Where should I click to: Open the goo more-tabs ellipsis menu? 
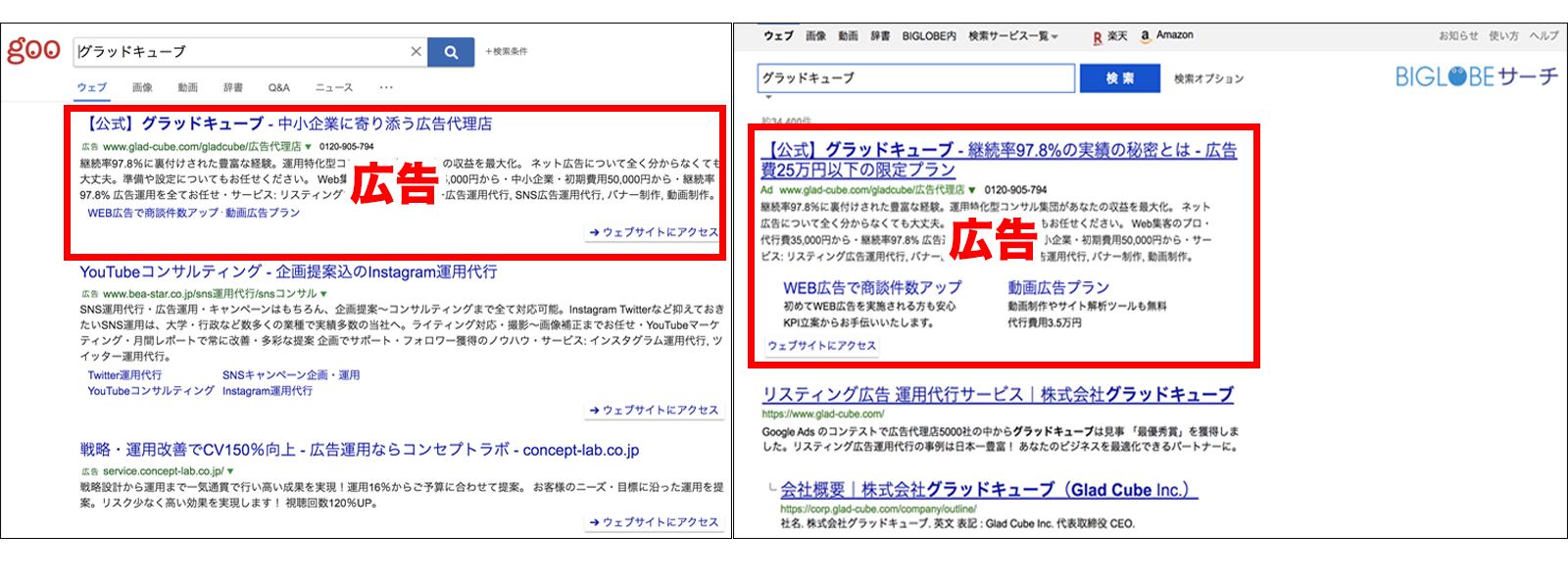[x=386, y=87]
